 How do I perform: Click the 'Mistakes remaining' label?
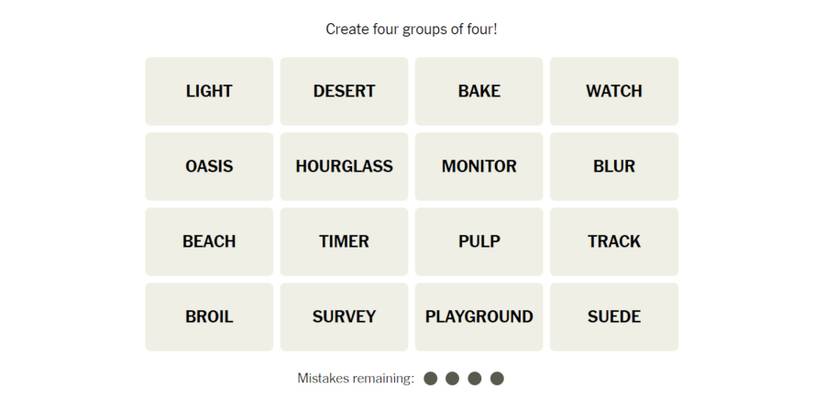[x=355, y=378]
